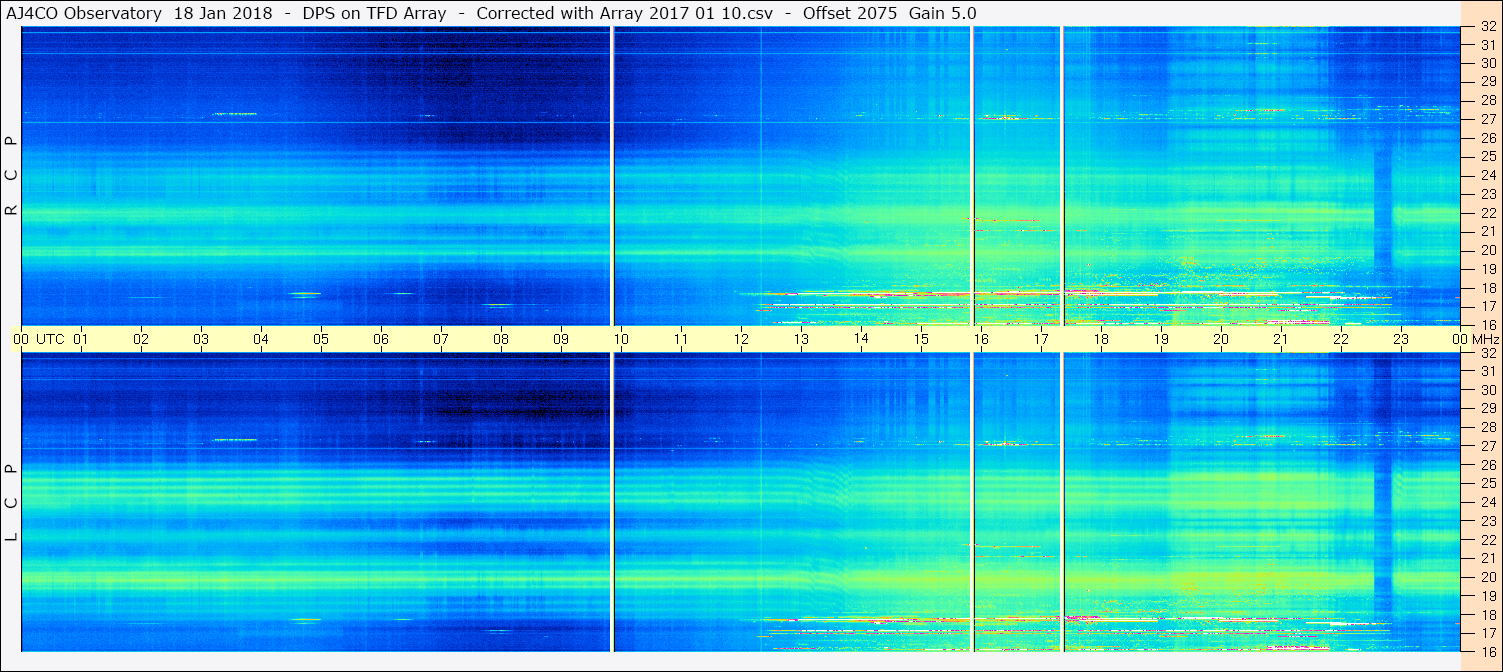Viewport: 1503px width, 672px height.
Task: Click the 'R C P' panel label
Action: pos(11,176)
